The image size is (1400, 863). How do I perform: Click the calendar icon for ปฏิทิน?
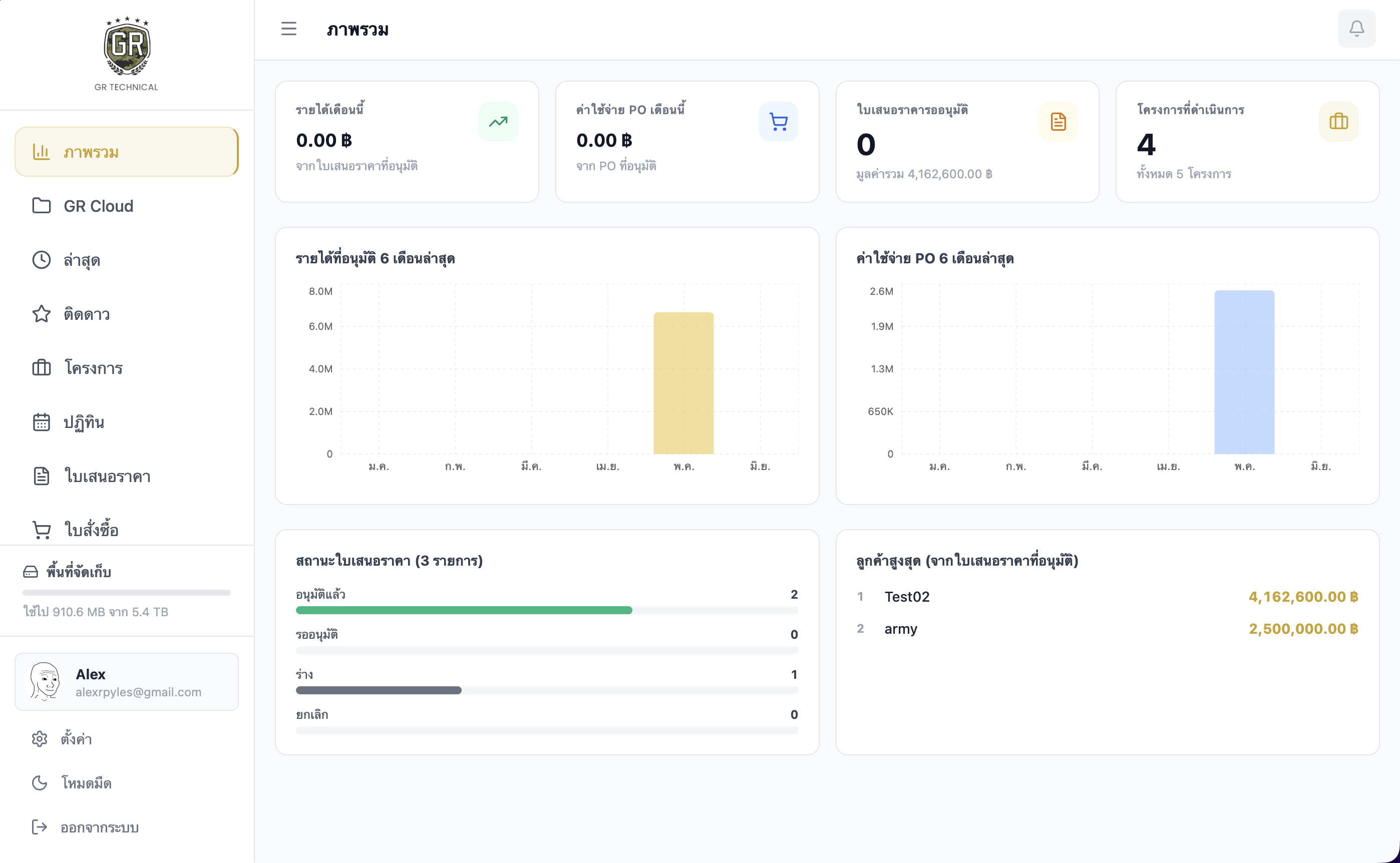41,422
